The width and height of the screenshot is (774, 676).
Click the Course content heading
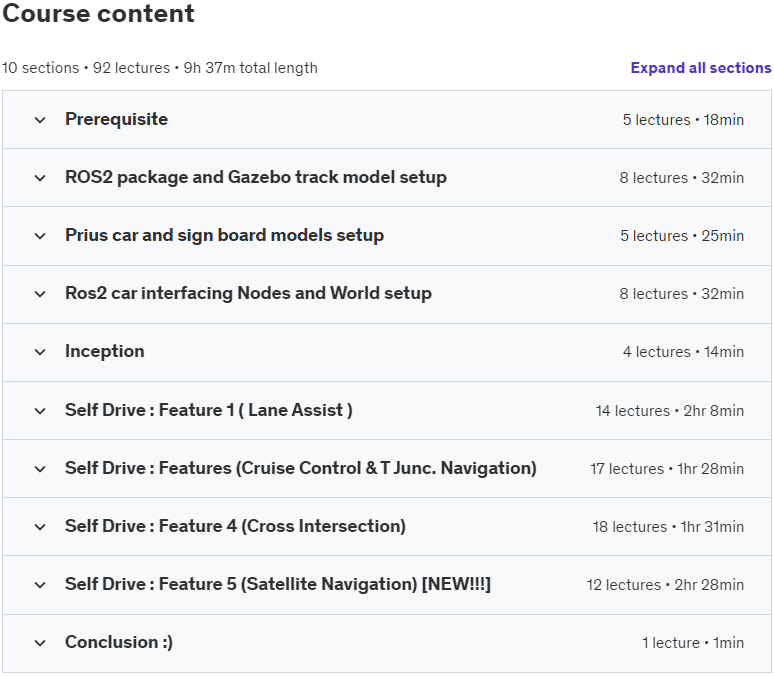pyautogui.click(x=98, y=13)
